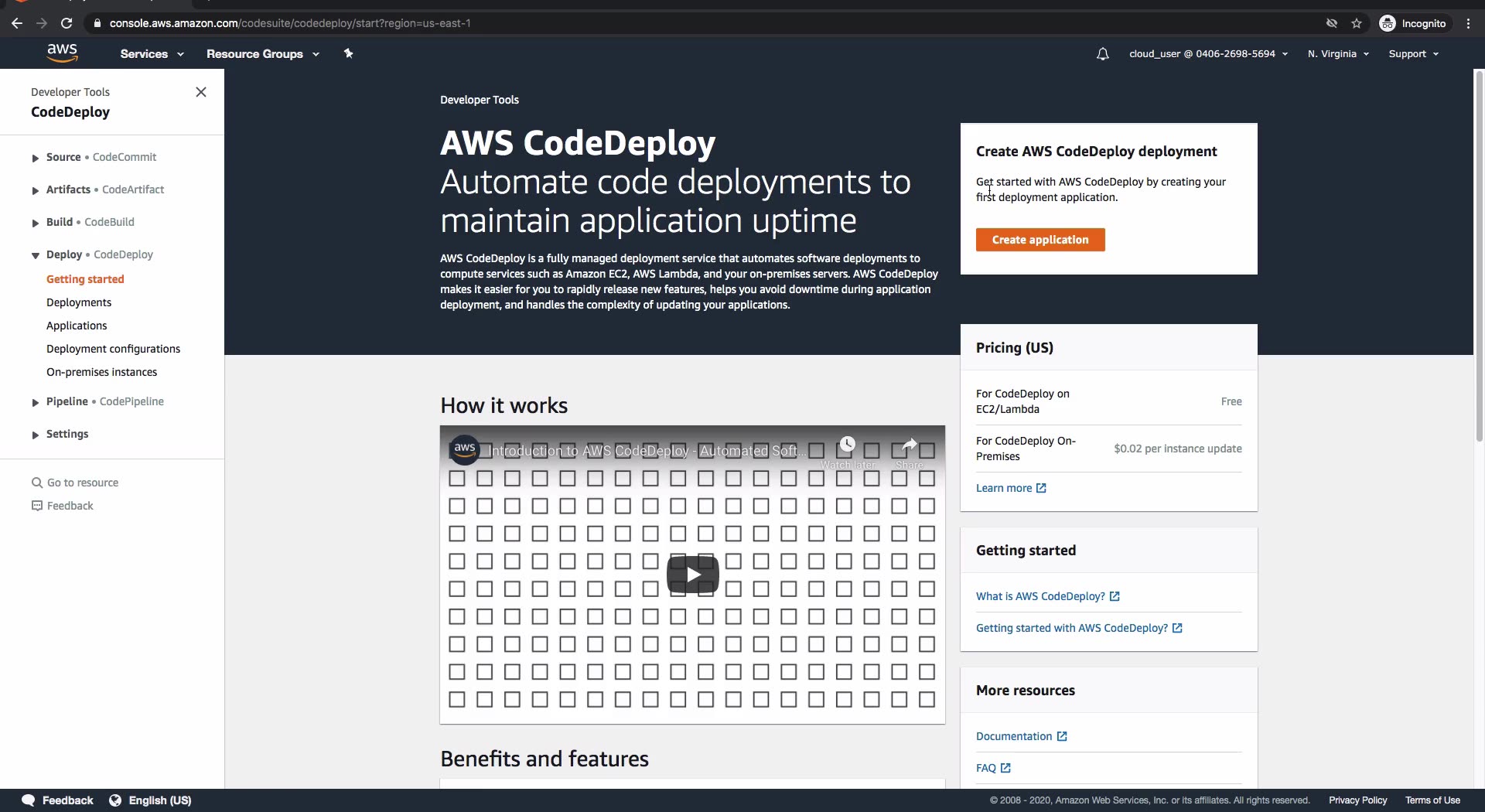This screenshot has width=1485, height=812.
Task: Open the Services dropdown menu
Action: pos(152,54)
